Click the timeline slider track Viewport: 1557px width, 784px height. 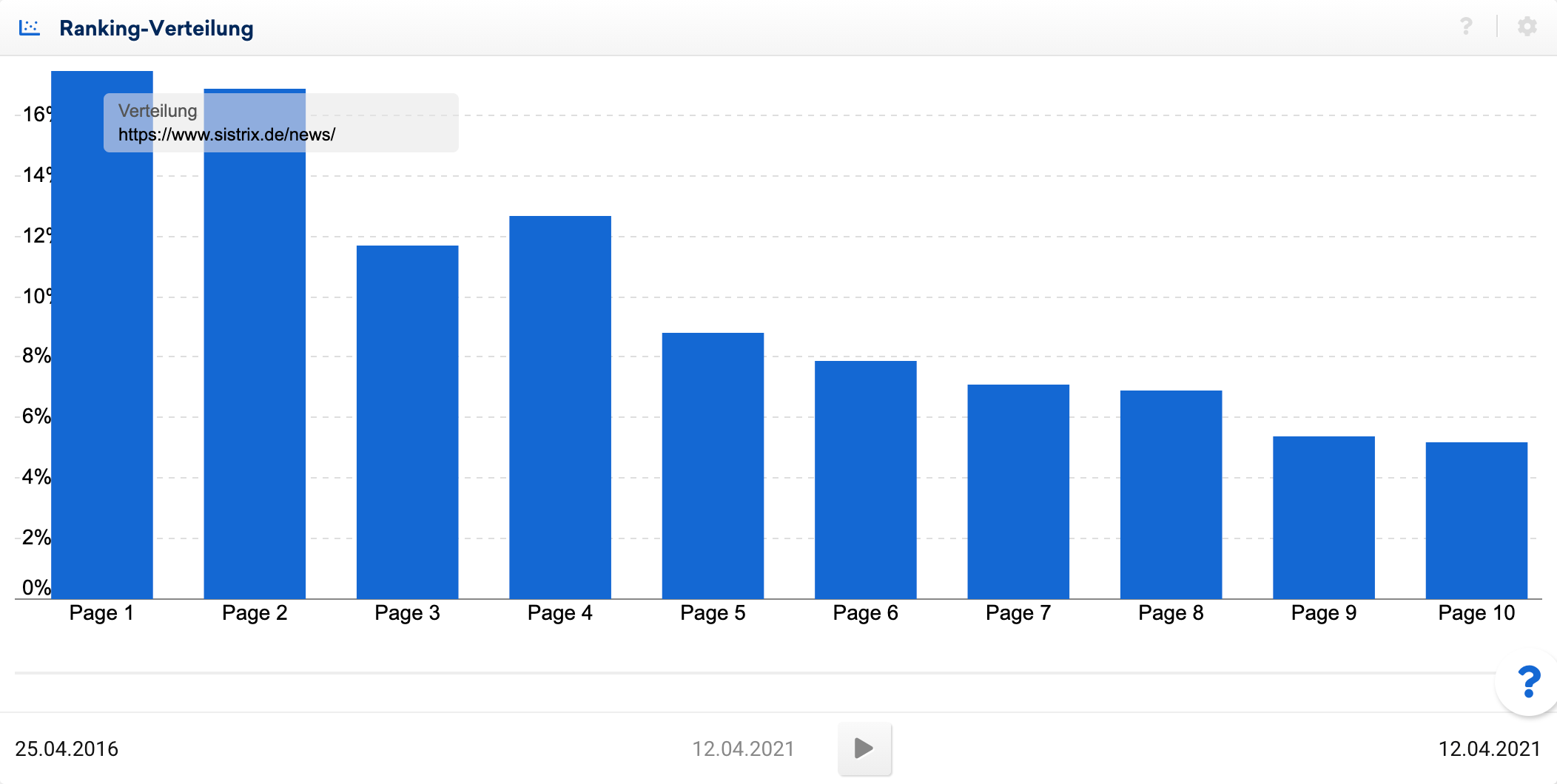click(755, 673)
